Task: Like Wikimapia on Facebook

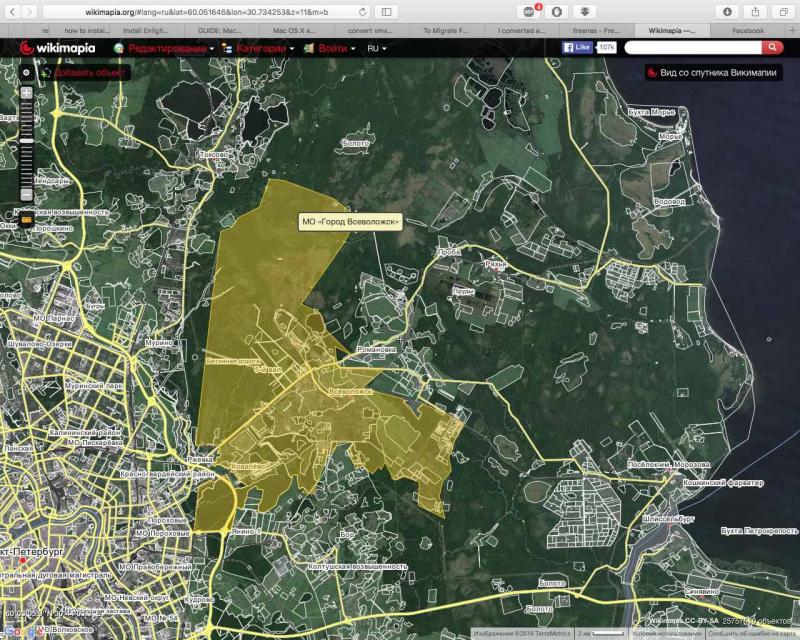Action: click(577, 47)
